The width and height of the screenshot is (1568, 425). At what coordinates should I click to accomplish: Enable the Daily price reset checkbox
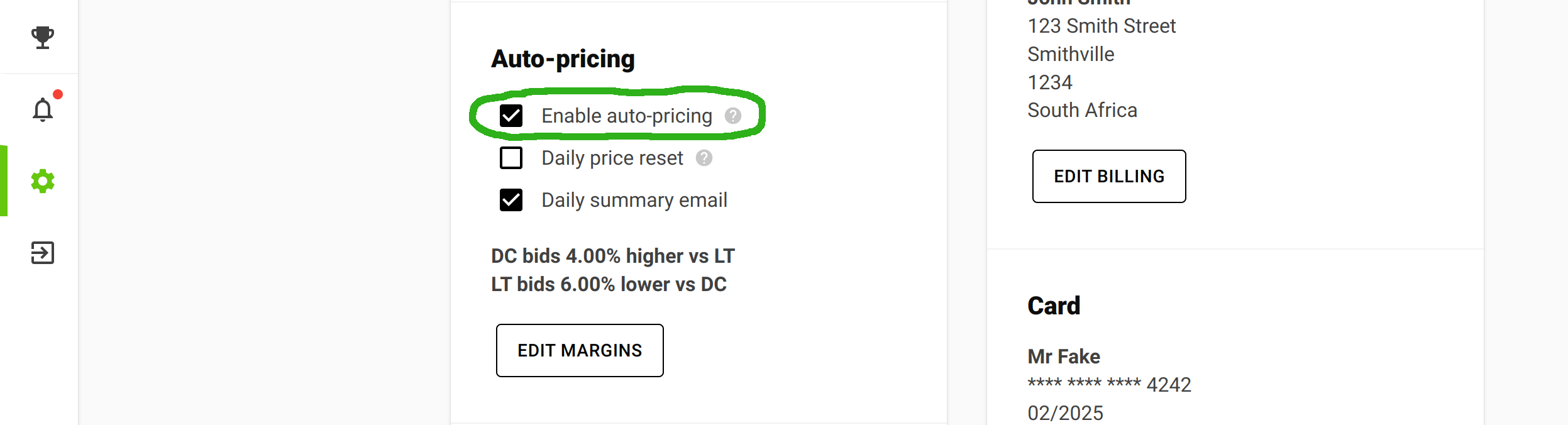pyautogui.click(x=511, y=158)
